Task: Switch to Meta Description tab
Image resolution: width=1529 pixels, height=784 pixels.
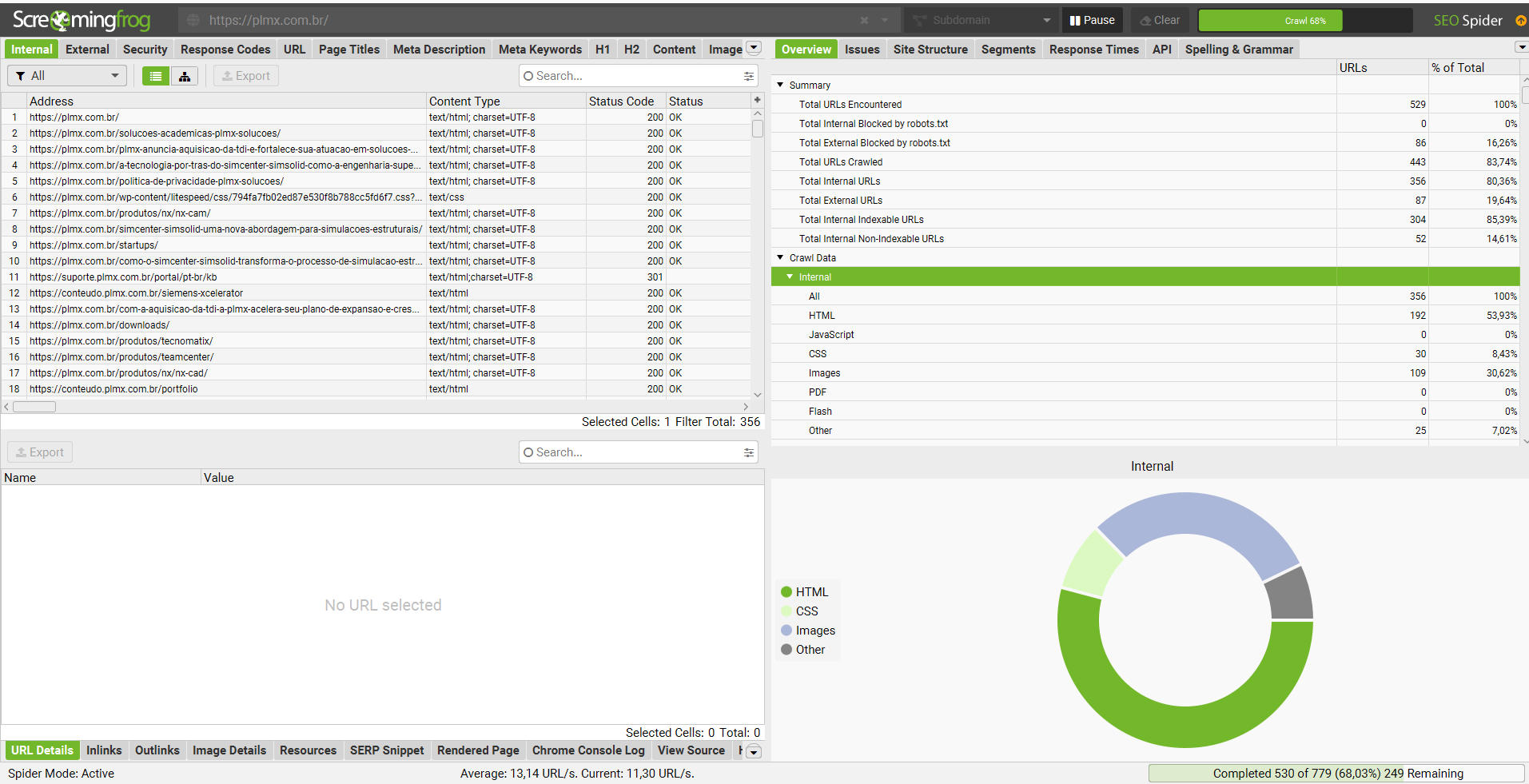Action: (x=439, y=50)
